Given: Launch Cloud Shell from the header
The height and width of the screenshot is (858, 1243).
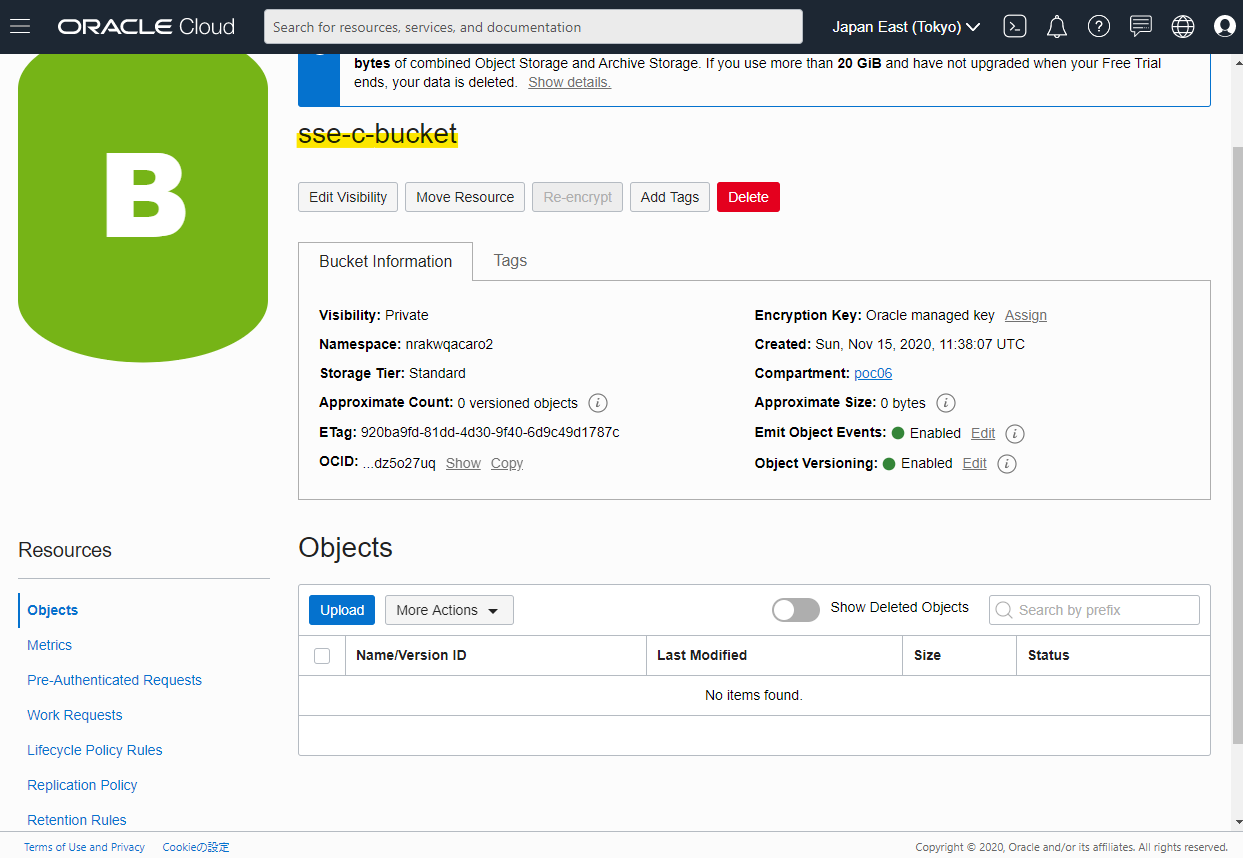Looking at the screenshot, I should [x=1015, y=27].
